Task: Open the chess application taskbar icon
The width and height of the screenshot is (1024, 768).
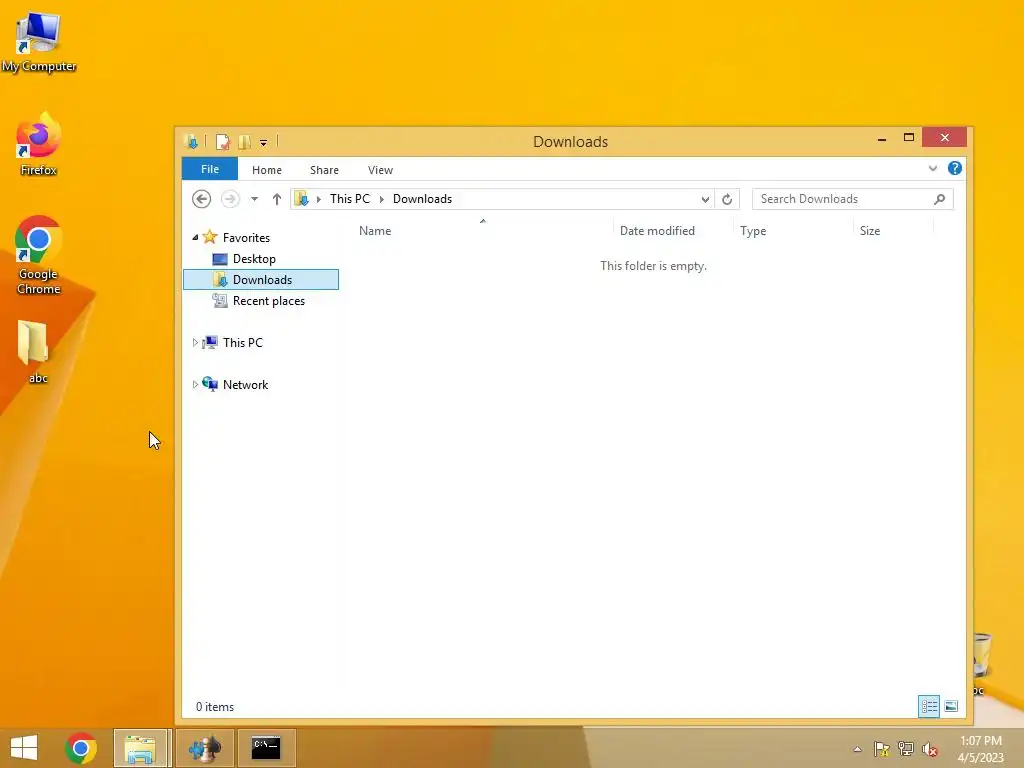Action: point(205,748)
